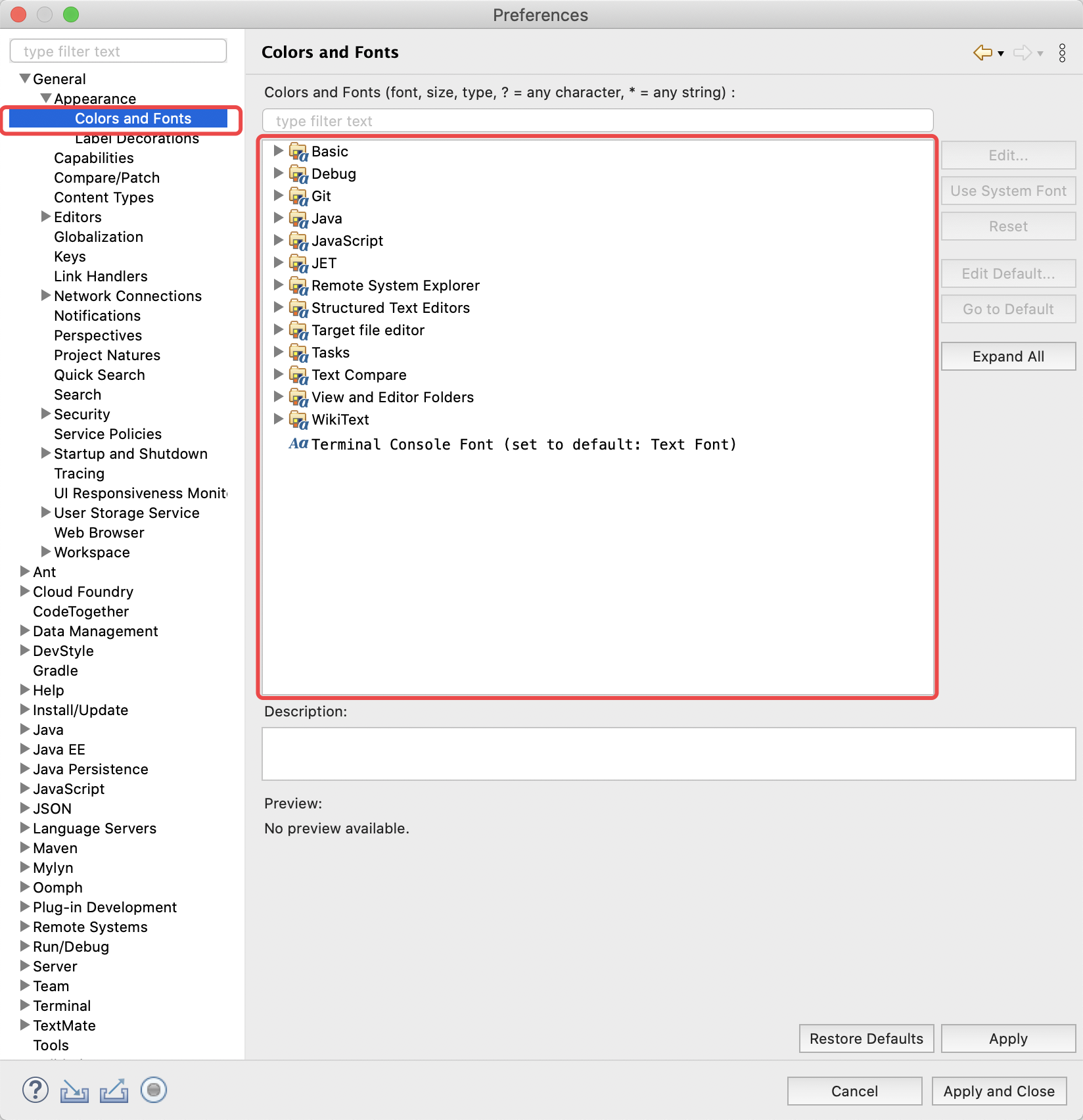Screen dimensions: 1083x1120
Task: Open the Web Browser preference page
Action: [x=99, y=533]
